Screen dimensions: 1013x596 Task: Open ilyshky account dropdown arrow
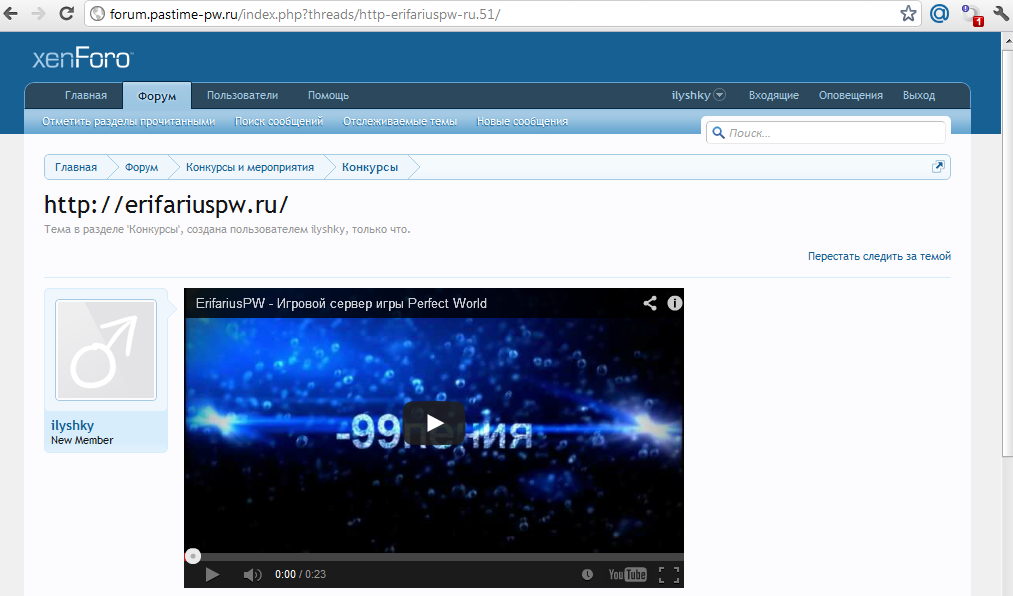coord(719,95)
